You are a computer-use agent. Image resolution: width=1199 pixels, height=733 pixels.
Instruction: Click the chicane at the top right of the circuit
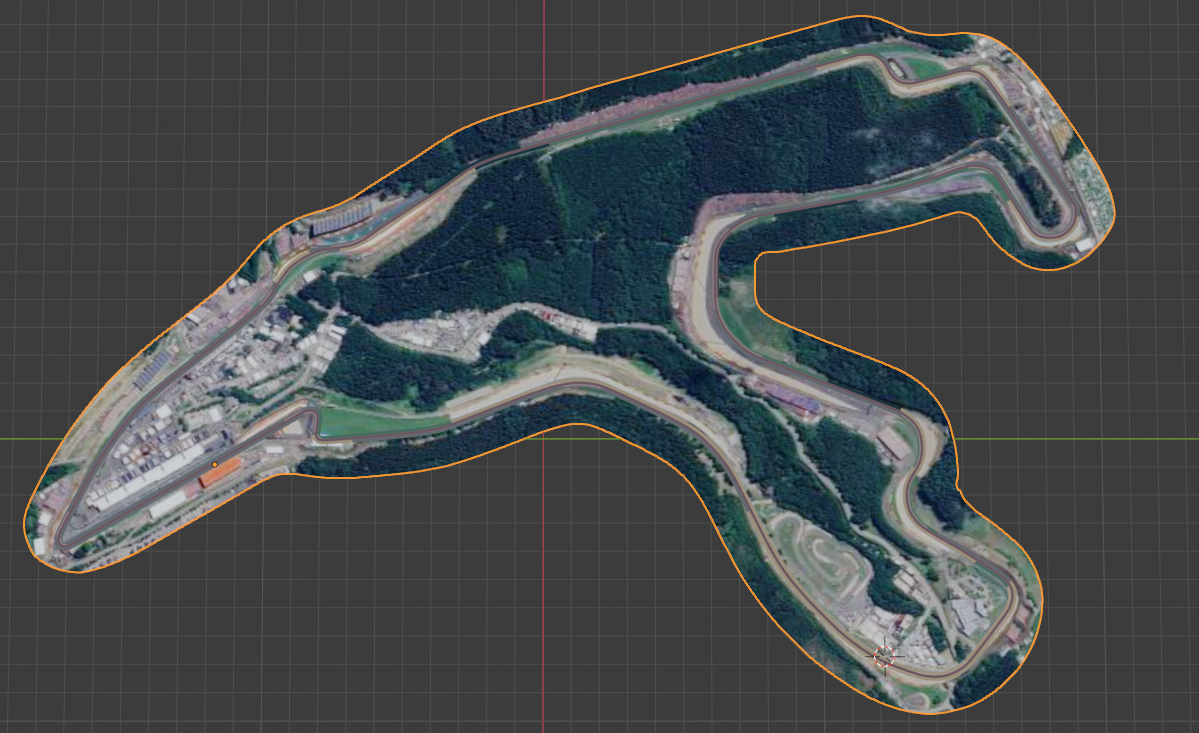click(893, 67)
